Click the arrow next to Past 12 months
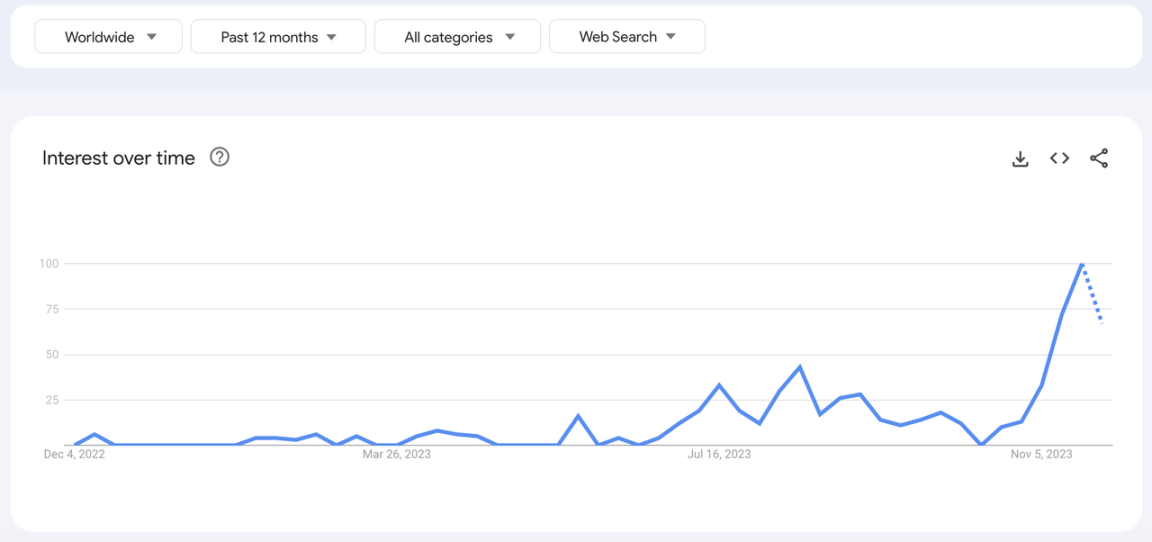 point(332,37)
